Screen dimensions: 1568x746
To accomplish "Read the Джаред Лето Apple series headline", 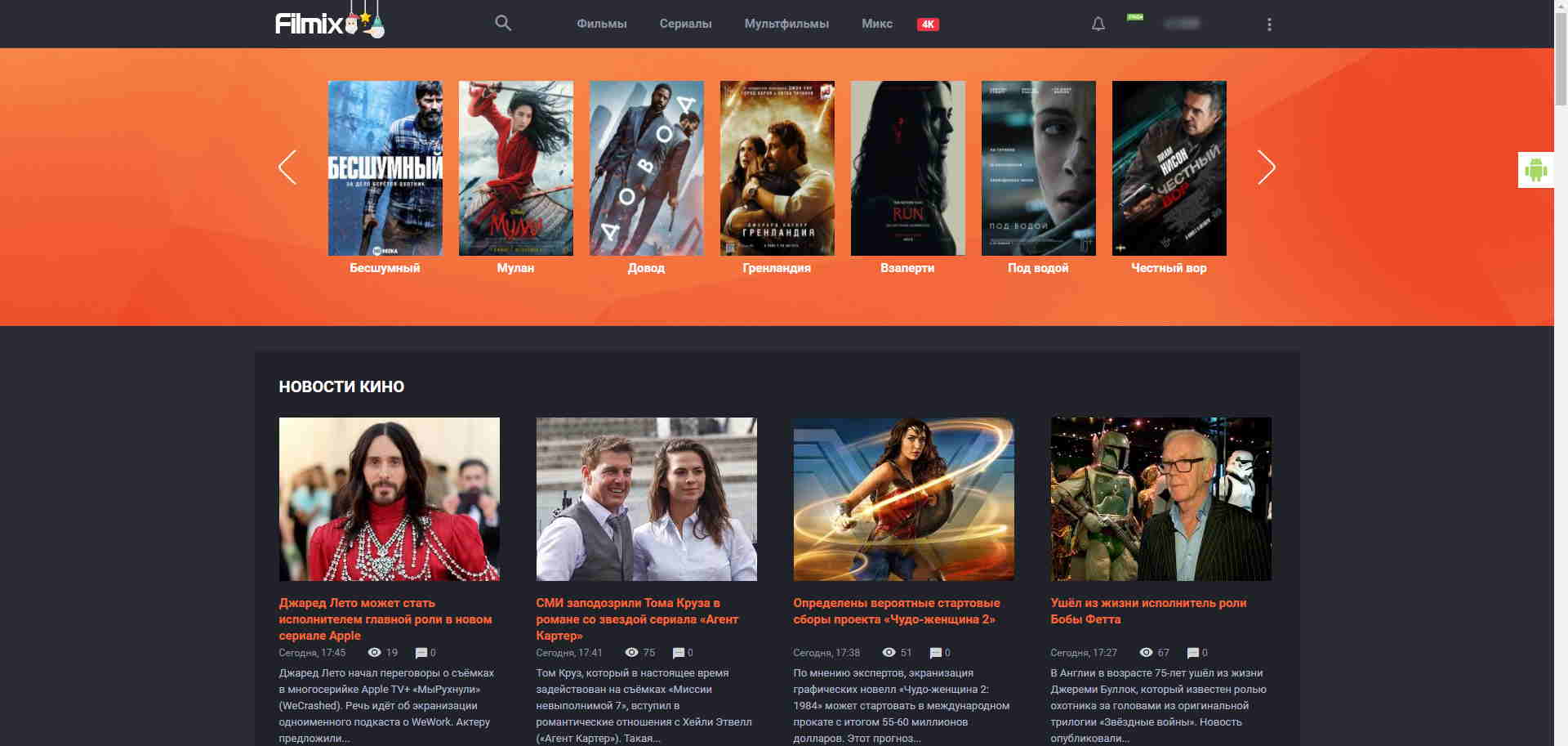I will 385,619.
